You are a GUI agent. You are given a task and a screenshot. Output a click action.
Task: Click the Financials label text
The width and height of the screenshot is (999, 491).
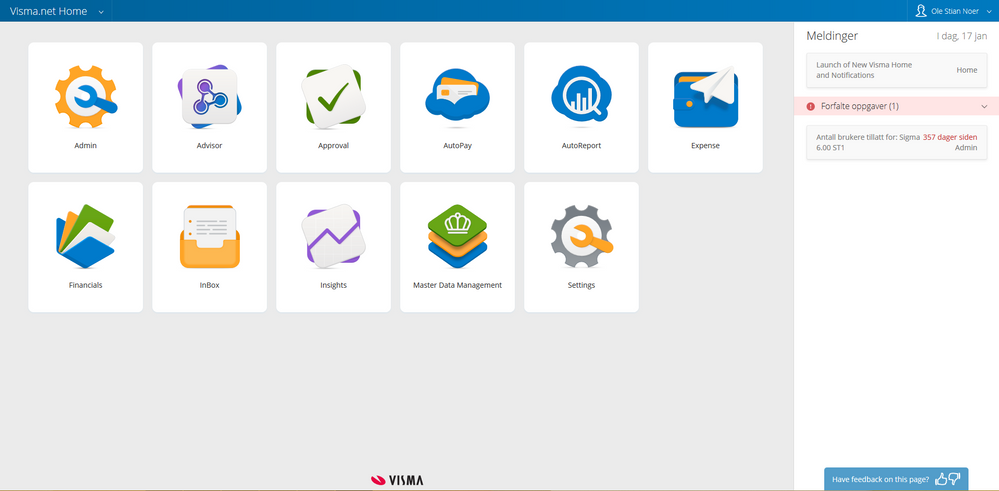pos(85,285)
